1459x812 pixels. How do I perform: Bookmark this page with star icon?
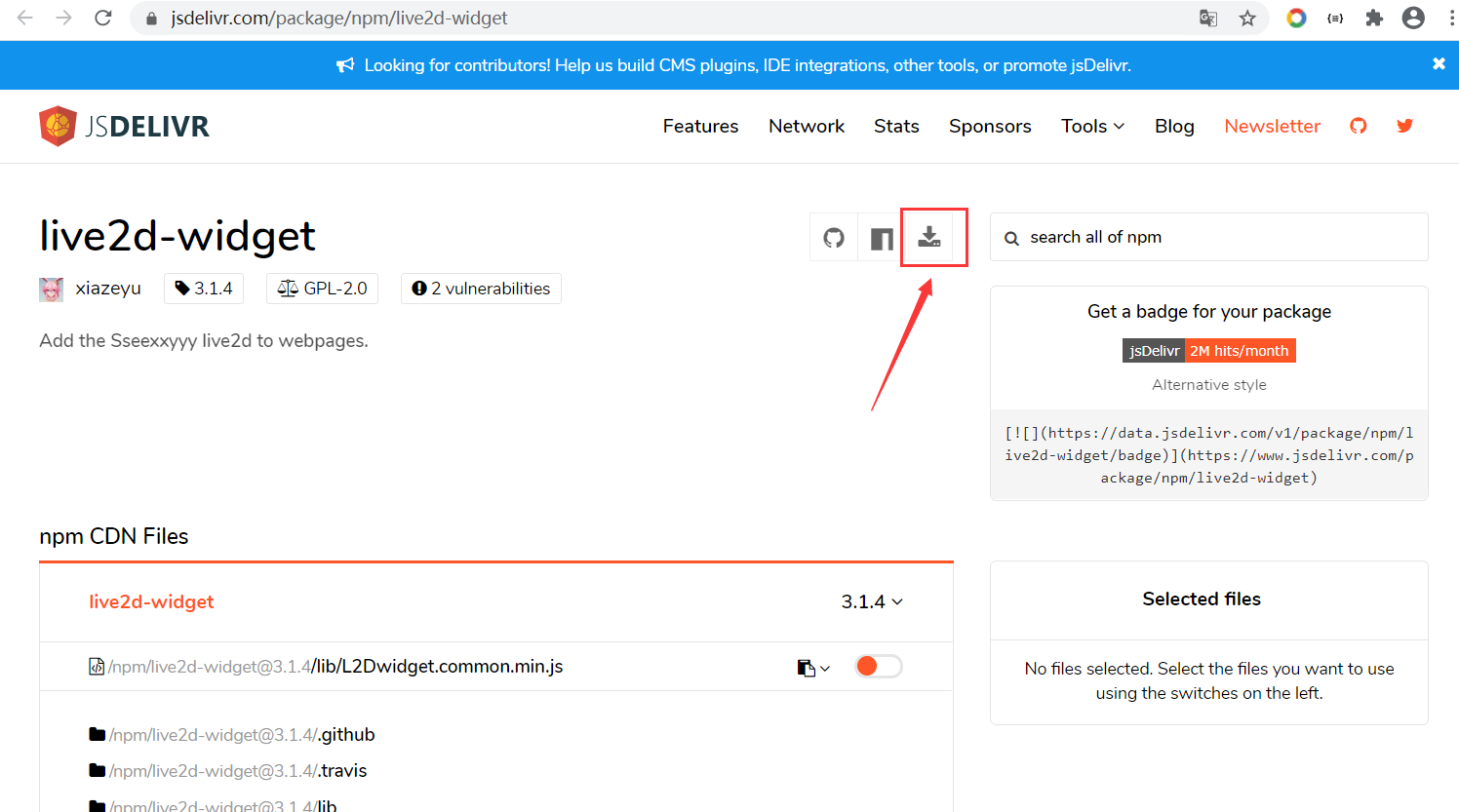pos(1247,18)
